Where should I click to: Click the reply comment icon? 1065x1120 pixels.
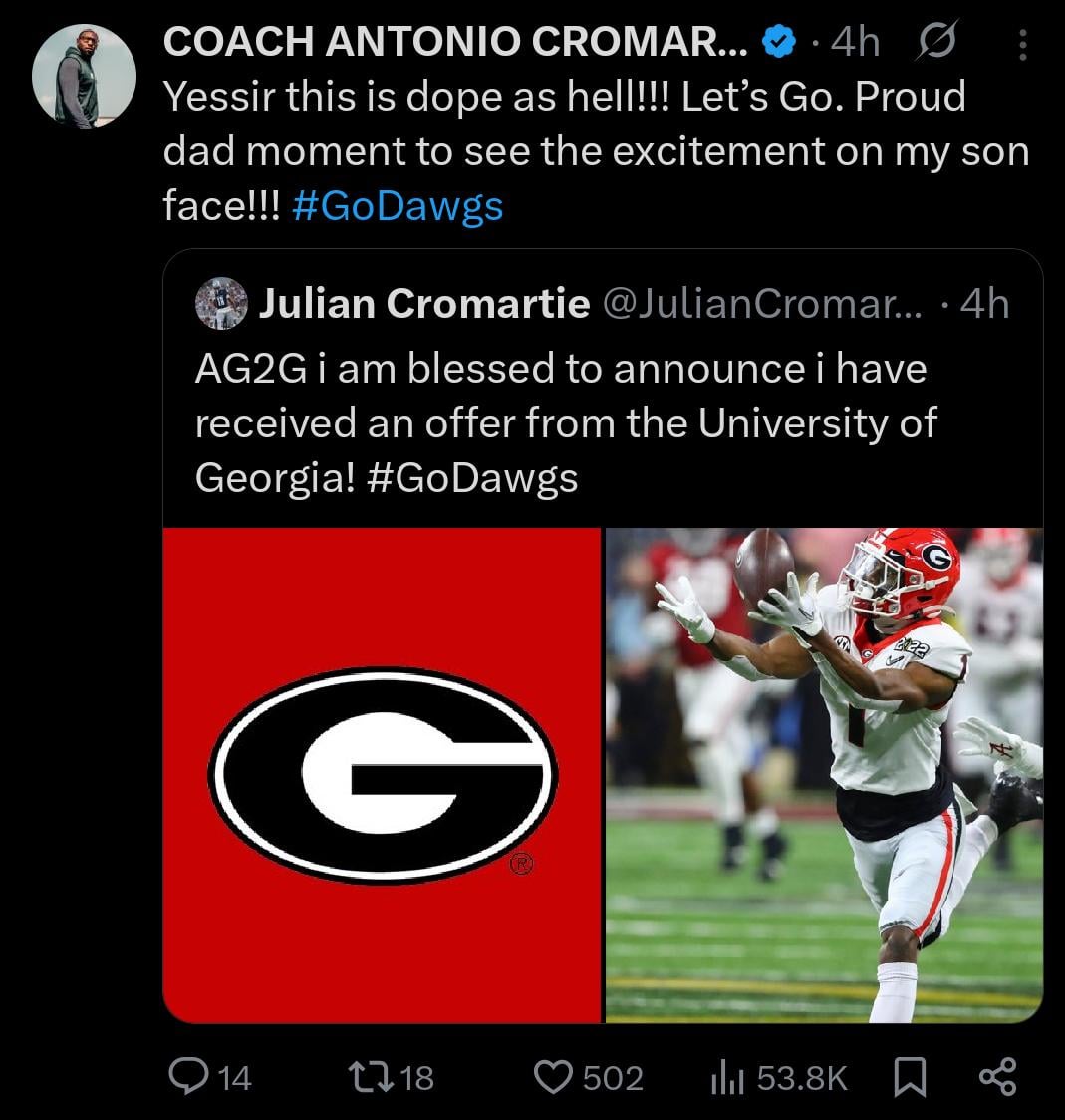pos(188,1076)
